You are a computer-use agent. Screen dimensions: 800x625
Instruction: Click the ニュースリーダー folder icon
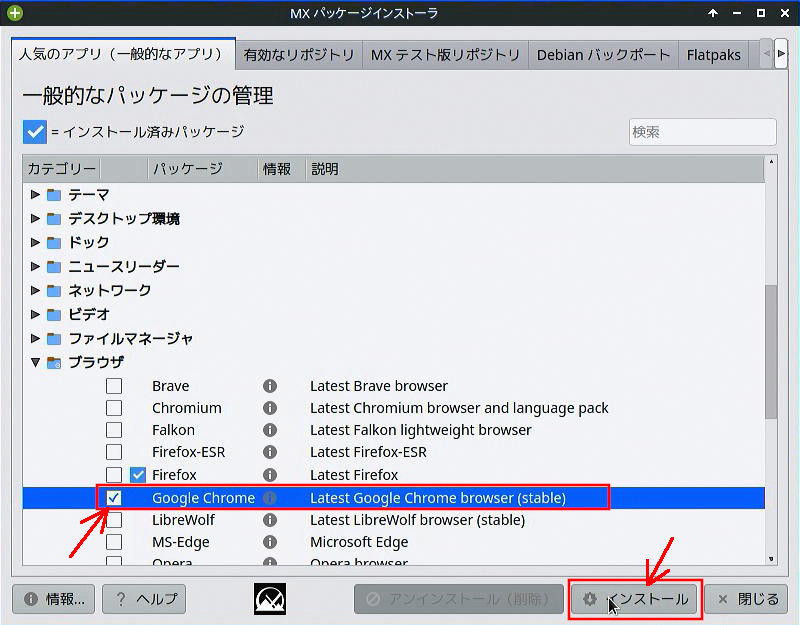[x=54, y=266]
